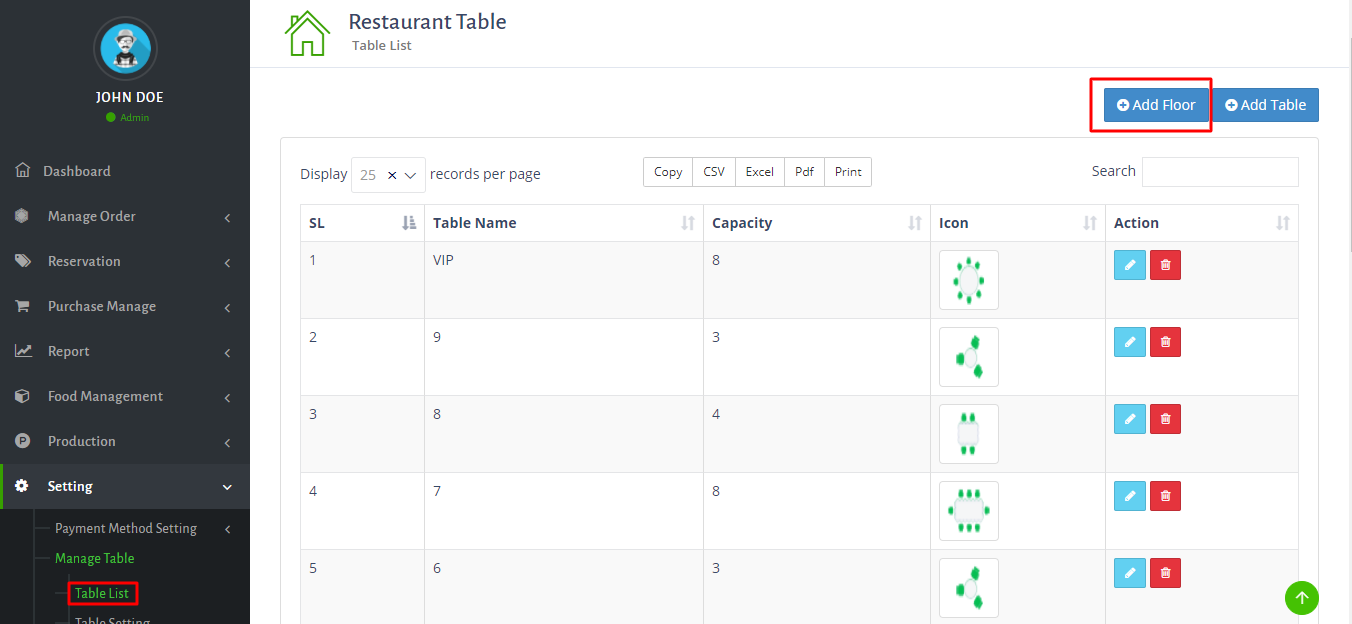Delete table 9 using the trash icon
This screenshot has height=624, width=1352.
click(1165, 342)
